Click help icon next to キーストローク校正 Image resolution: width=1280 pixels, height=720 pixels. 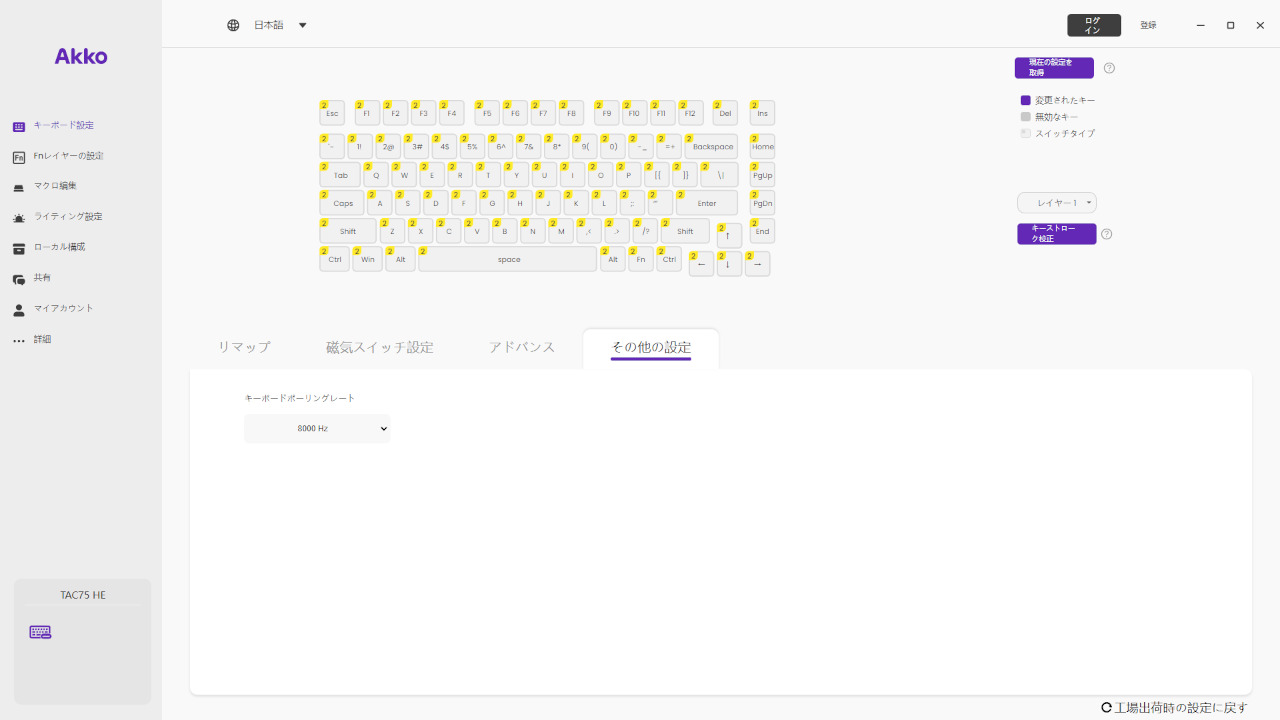(x=1106, y=234)
